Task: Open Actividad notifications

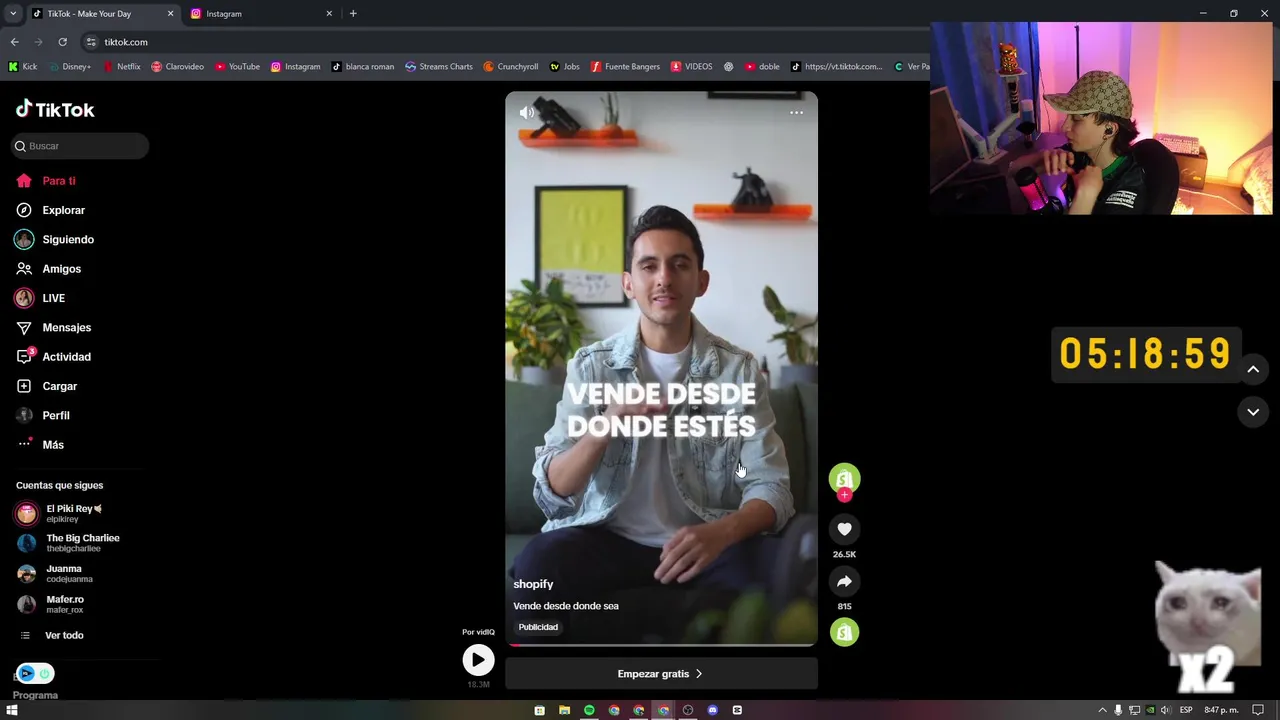Action: click(x=67, y=357)
